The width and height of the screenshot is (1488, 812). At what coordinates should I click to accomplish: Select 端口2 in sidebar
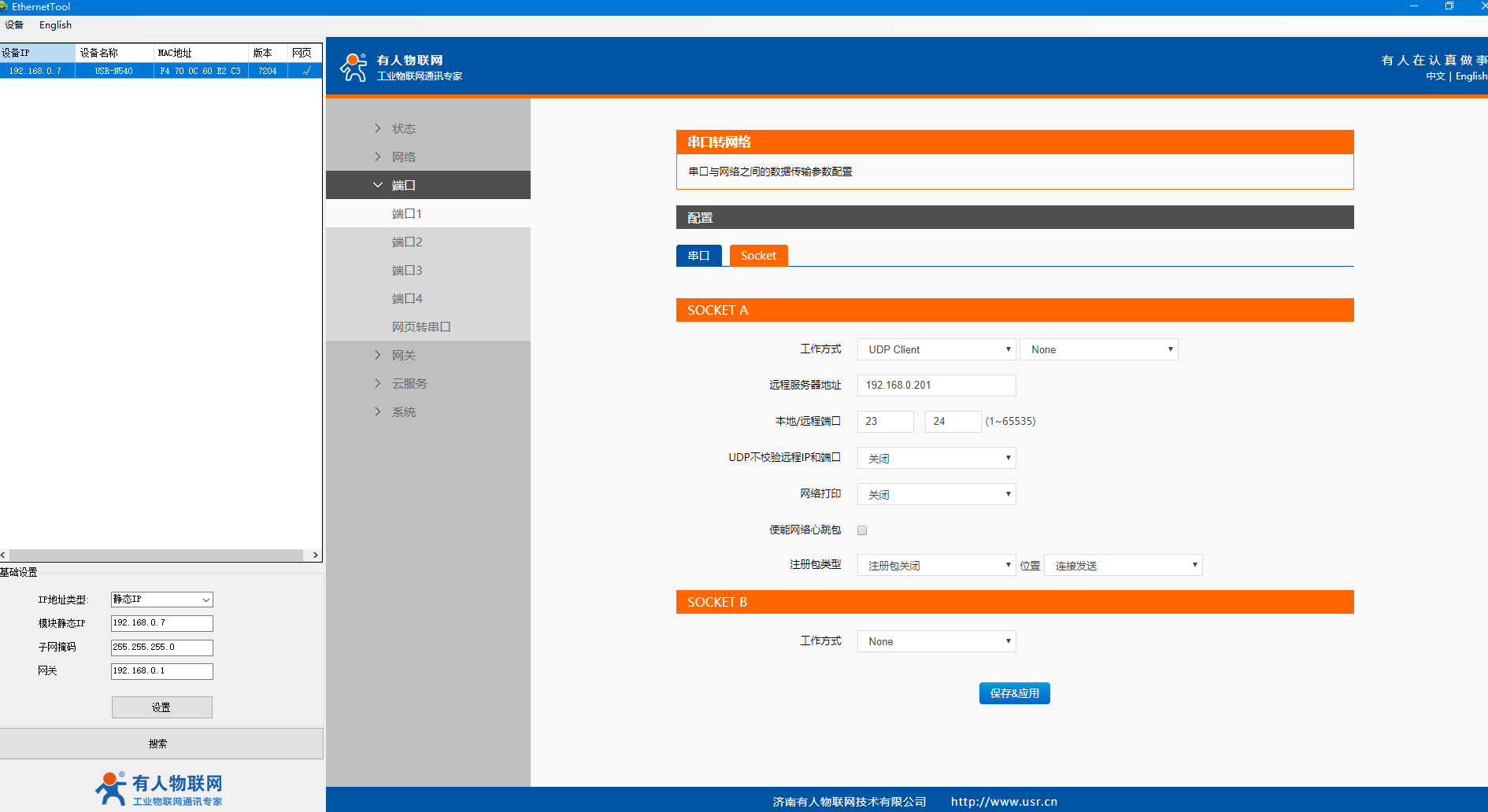point(407,242)
